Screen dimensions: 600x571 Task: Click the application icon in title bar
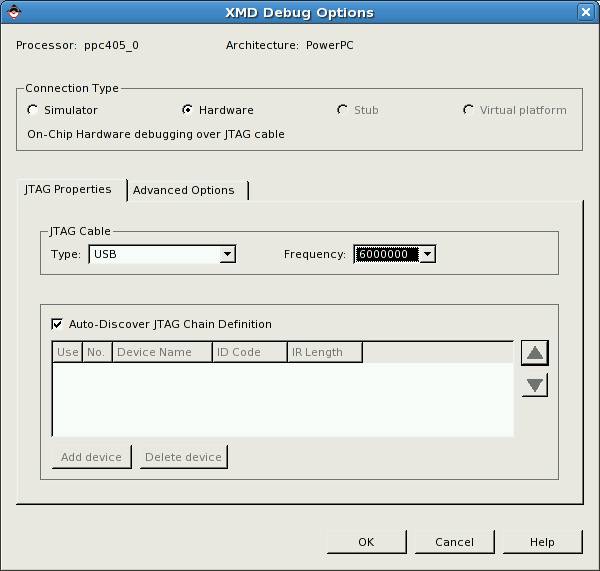pos(13,12)
